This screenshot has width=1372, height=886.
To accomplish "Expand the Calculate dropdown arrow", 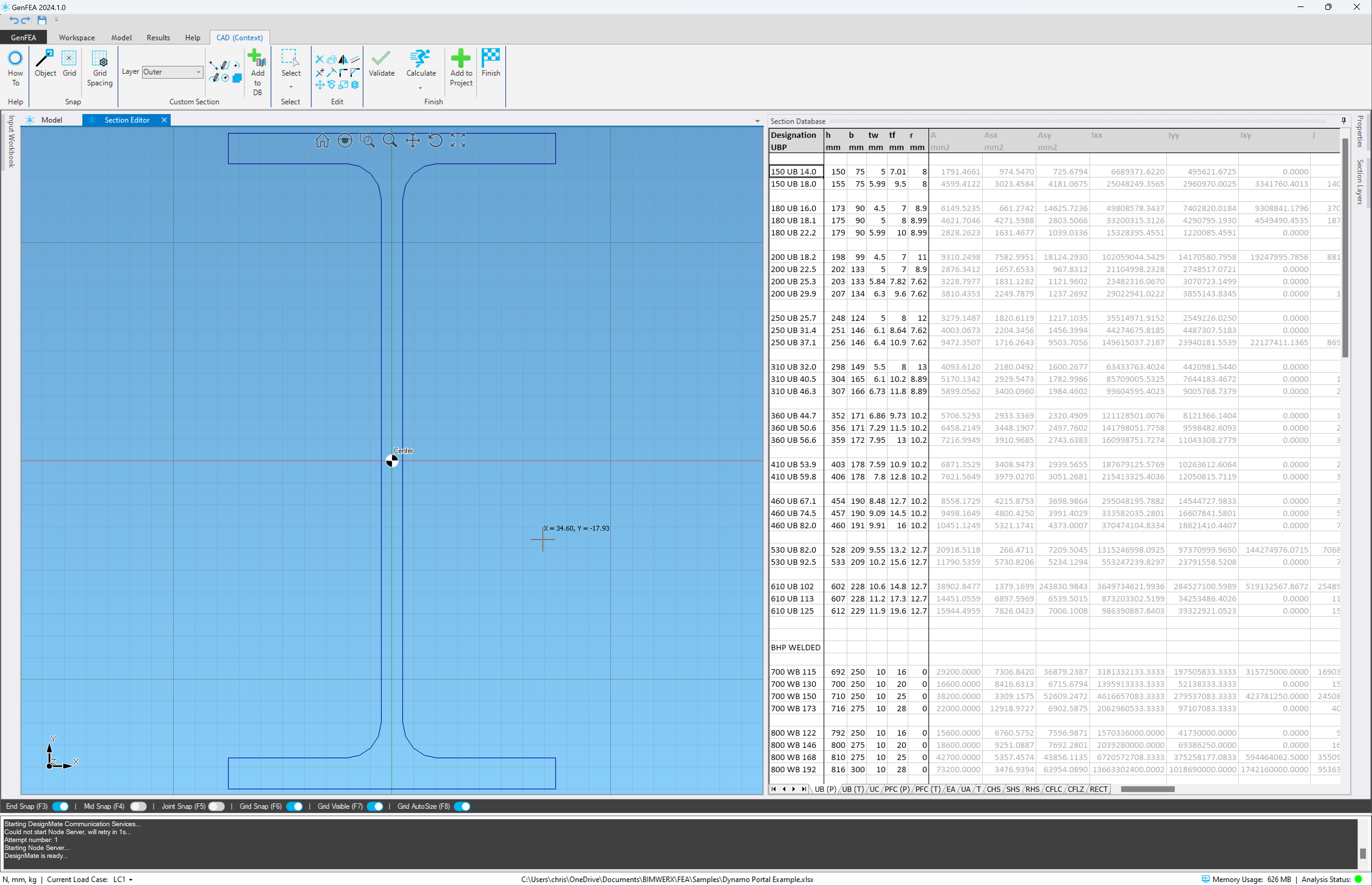I will coord(420,88).
